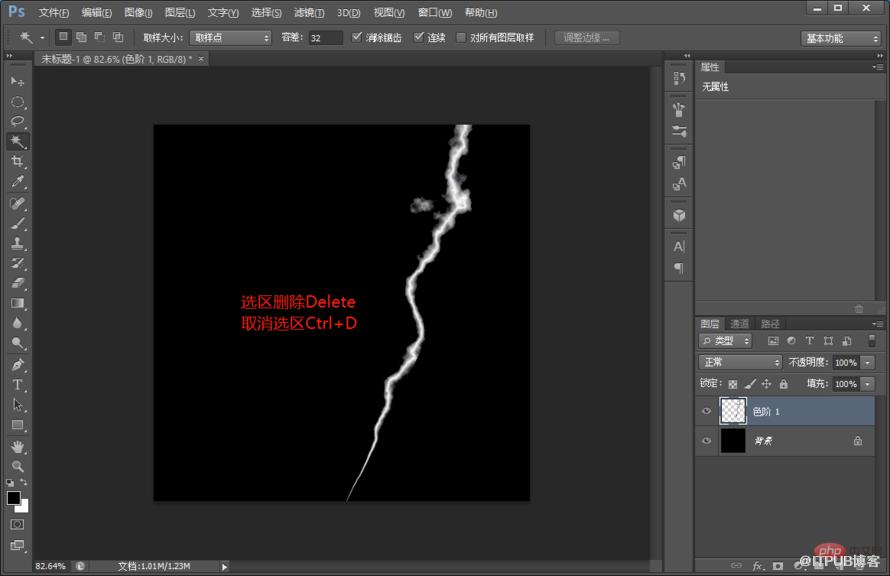The image size is (890, 576).
Task: Open the 滤镜 menu
Action: 309,12
